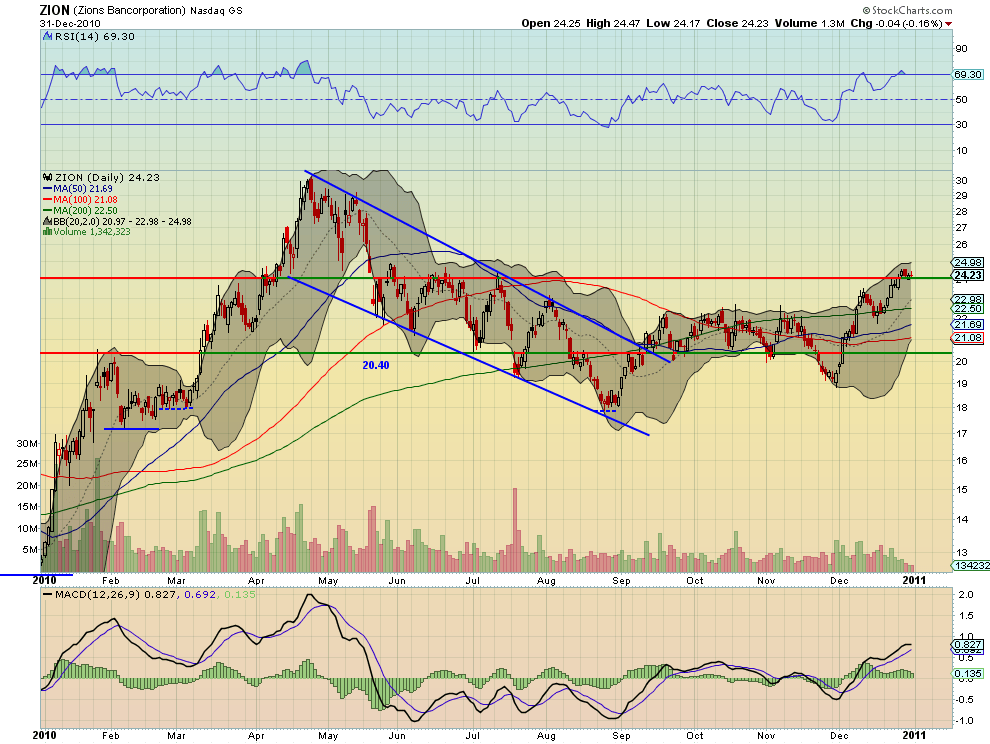The image size is (990, 744).
Task: Click the green MA(200) legend line marker
Action: pyautogui.click(x=47, y=211)
